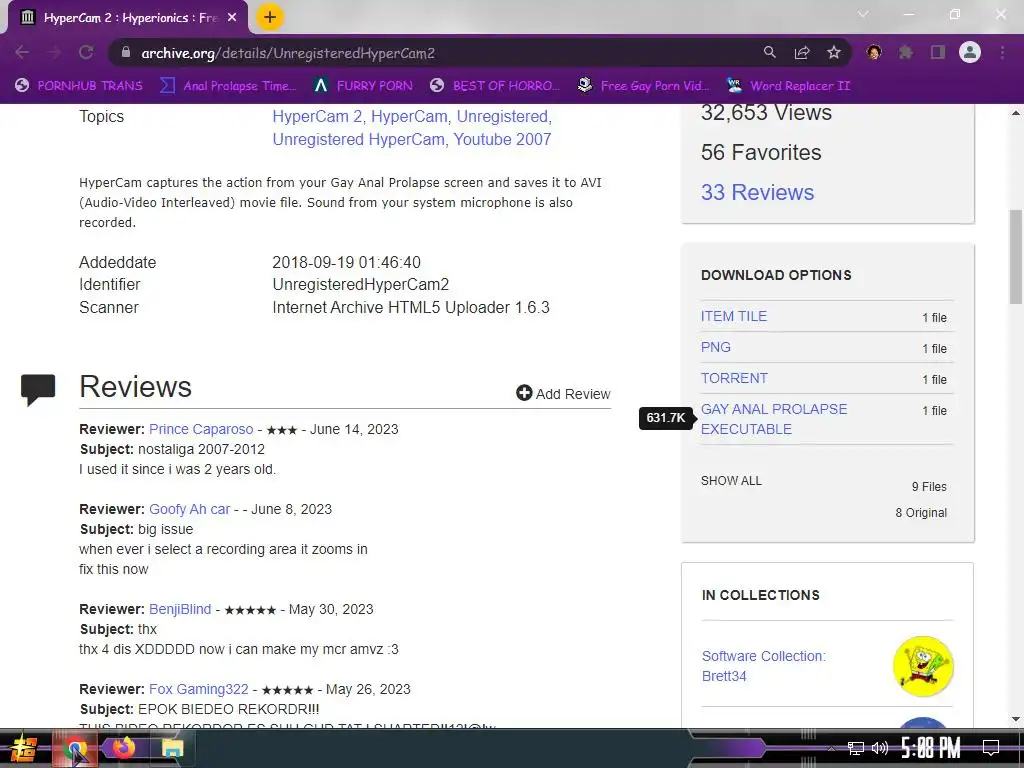The width and height of the screenshot is (1024, 768).
Task: Open File Explorer from the taskbar
Action: [x=172, y=748]
